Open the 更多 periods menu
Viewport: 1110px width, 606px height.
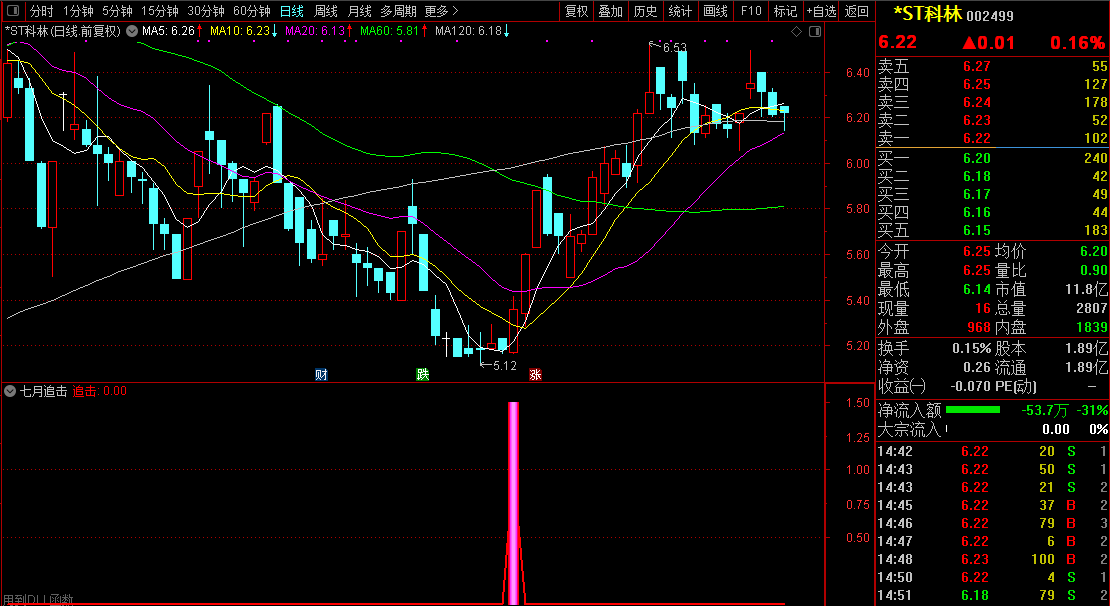[442, 11]
